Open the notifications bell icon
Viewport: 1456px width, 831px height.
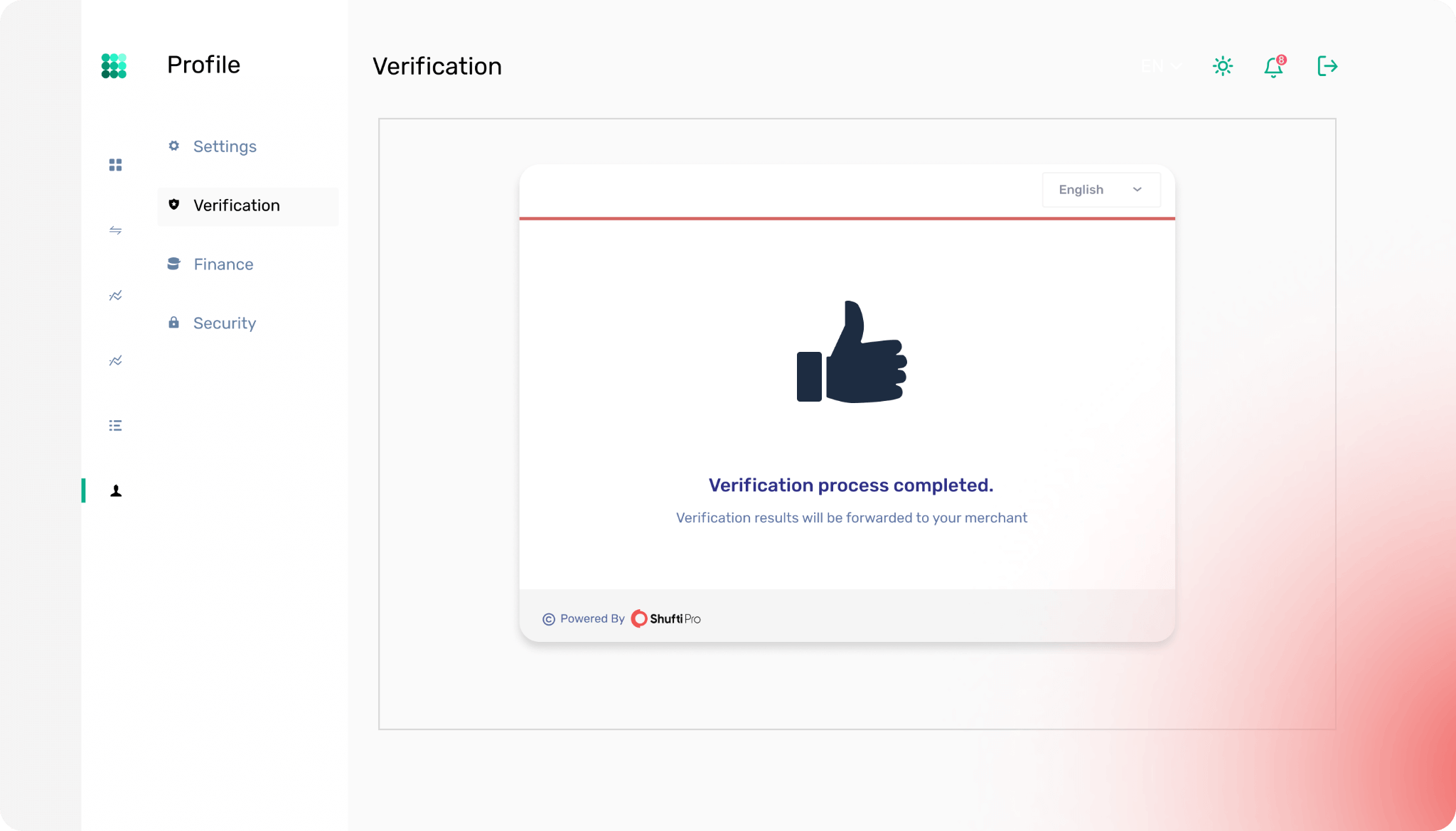(1273, 67)
